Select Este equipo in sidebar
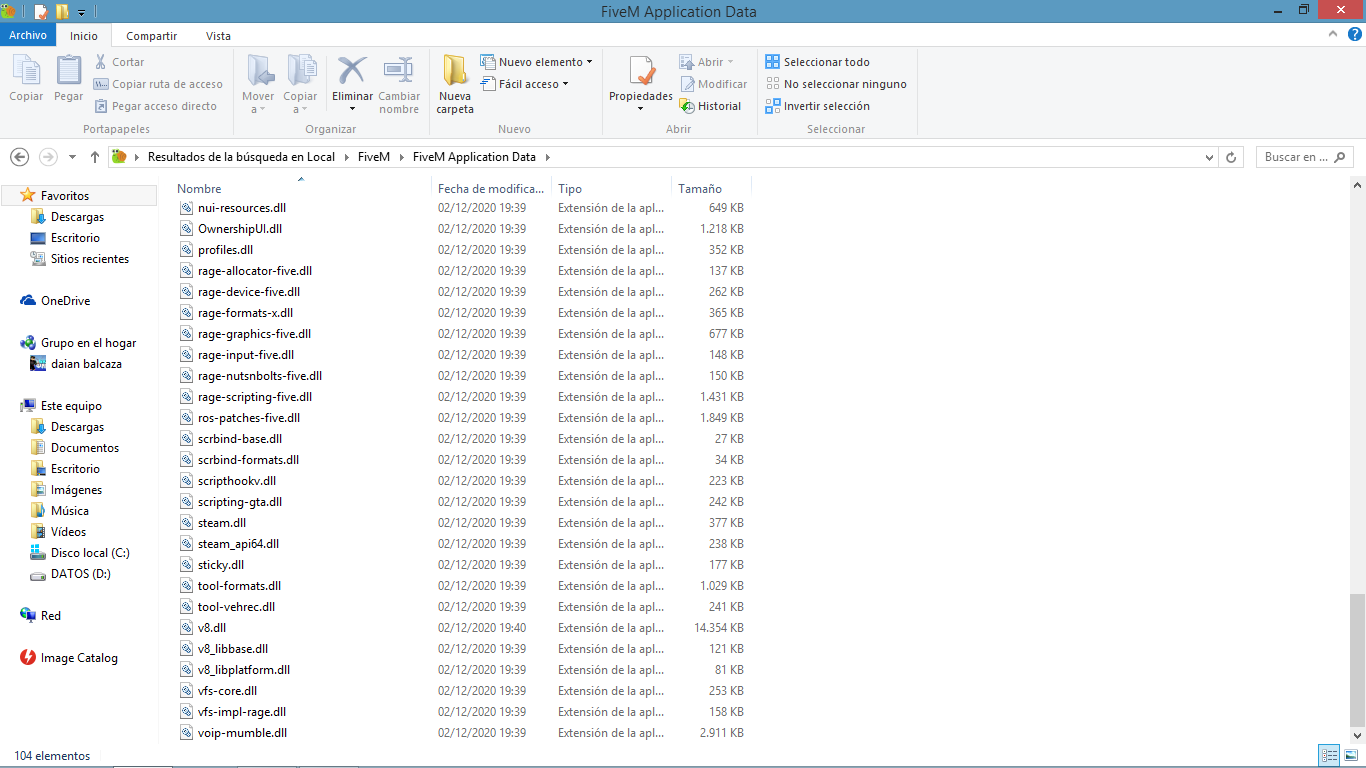Viewport: 1366px width, 768px height. (x=71, y=406)
